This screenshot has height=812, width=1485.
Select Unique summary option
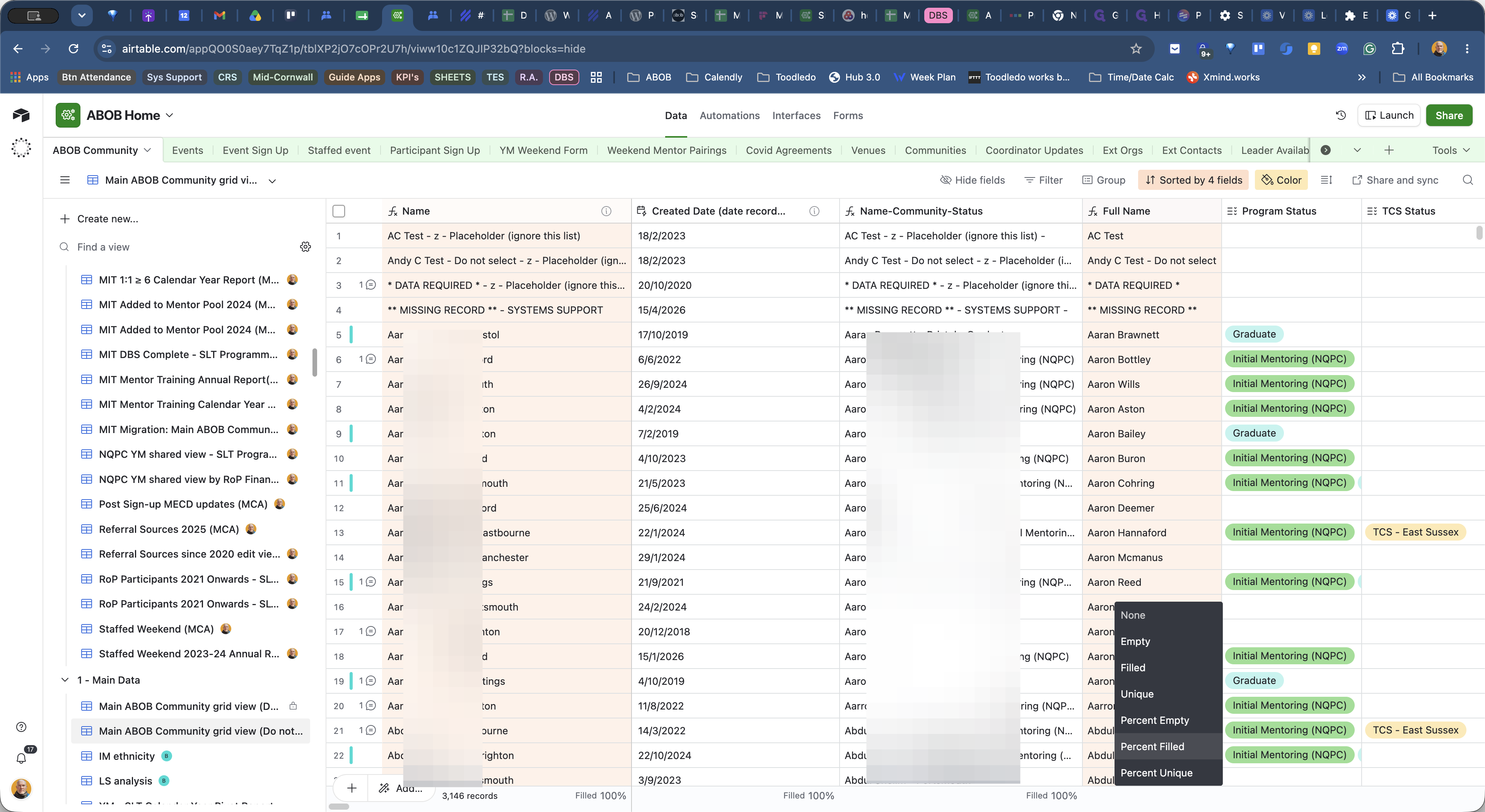[1168, 694]
